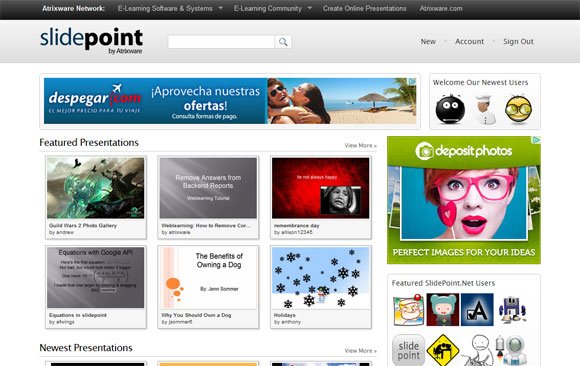Open Equations in slidepoint title link
Viewport: 580px width, 366px height.
pyautogui.click(x=78, y=315)
